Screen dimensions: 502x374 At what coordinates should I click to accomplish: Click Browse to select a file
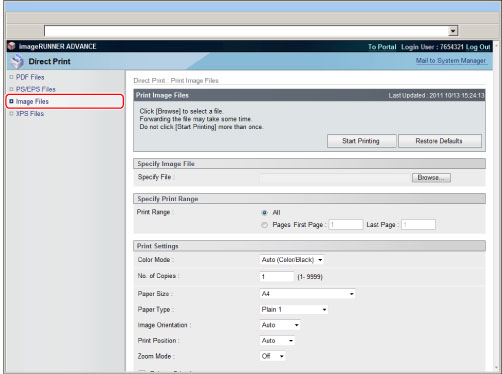point(431,178)
